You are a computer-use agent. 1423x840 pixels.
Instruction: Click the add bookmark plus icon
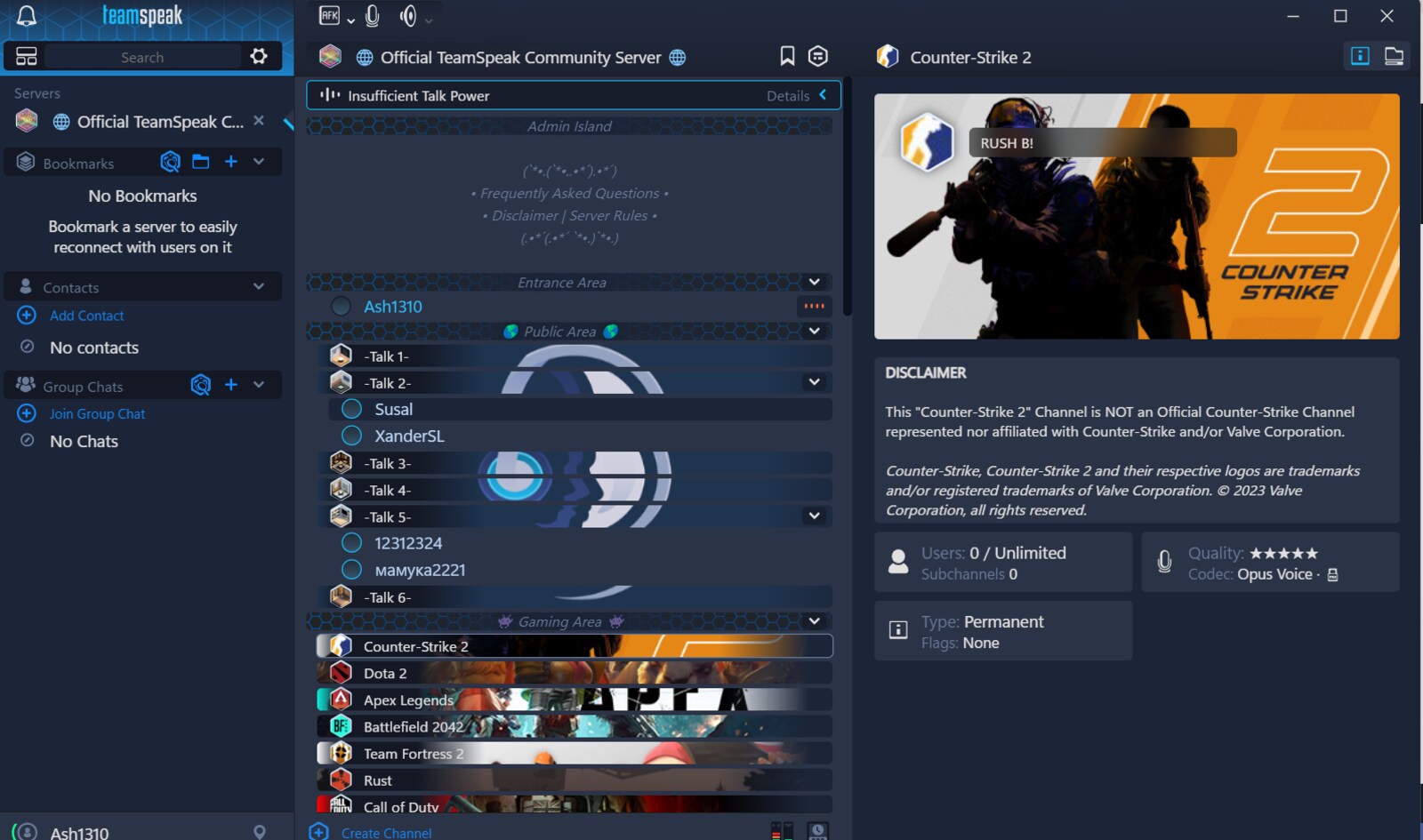pyautogui.click(x=231, y=162)
